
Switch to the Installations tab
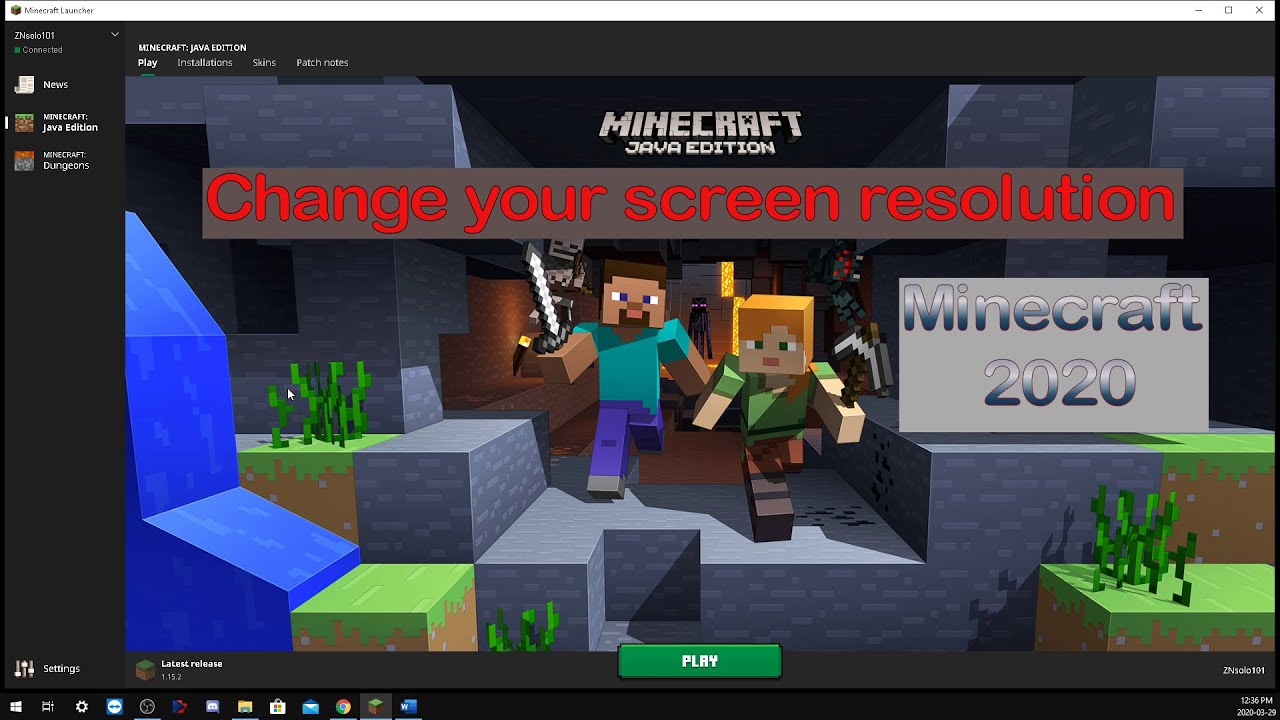coord(205,62)
